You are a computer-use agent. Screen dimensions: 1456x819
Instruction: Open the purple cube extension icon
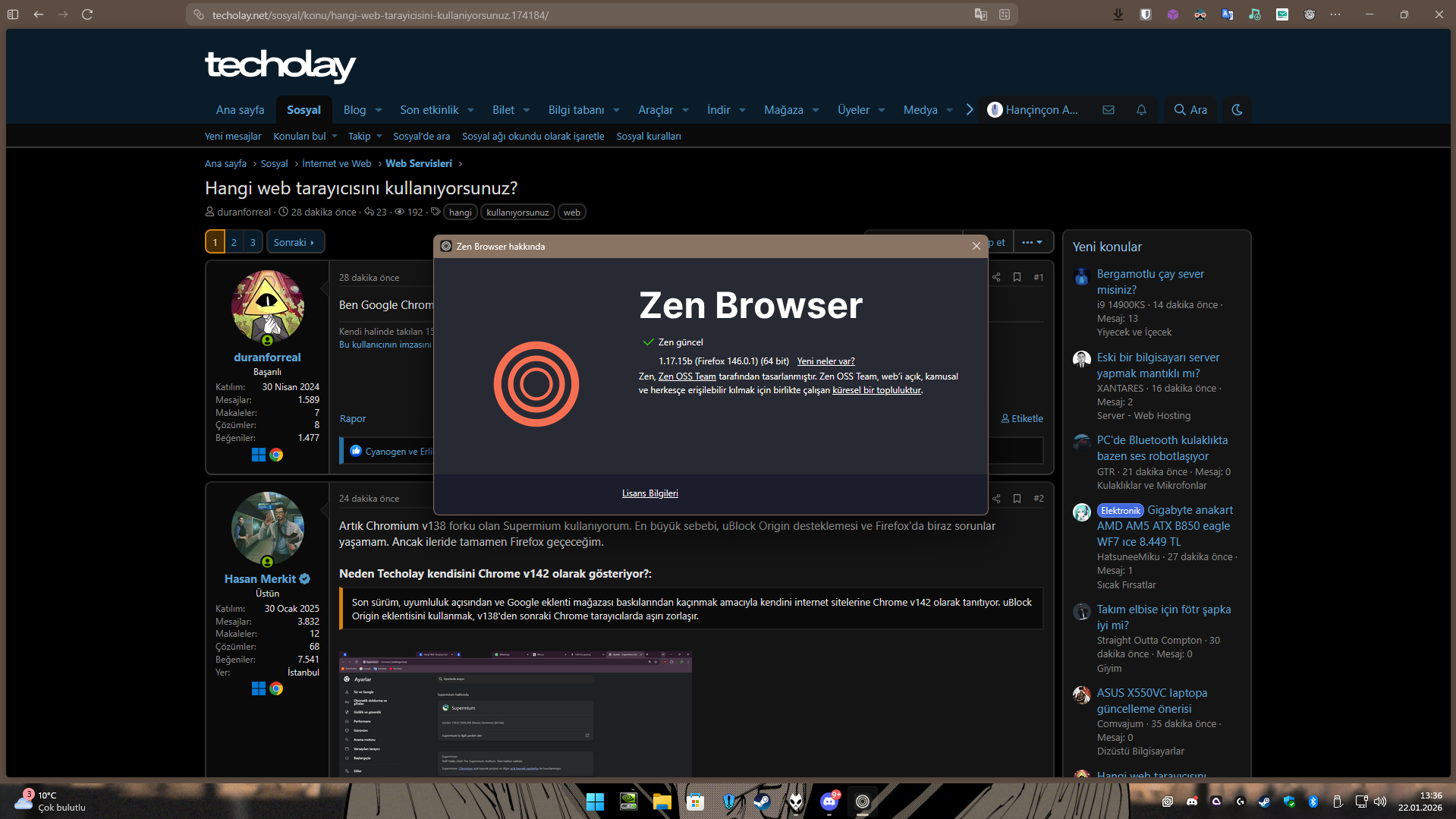[x=1173, y=14]
